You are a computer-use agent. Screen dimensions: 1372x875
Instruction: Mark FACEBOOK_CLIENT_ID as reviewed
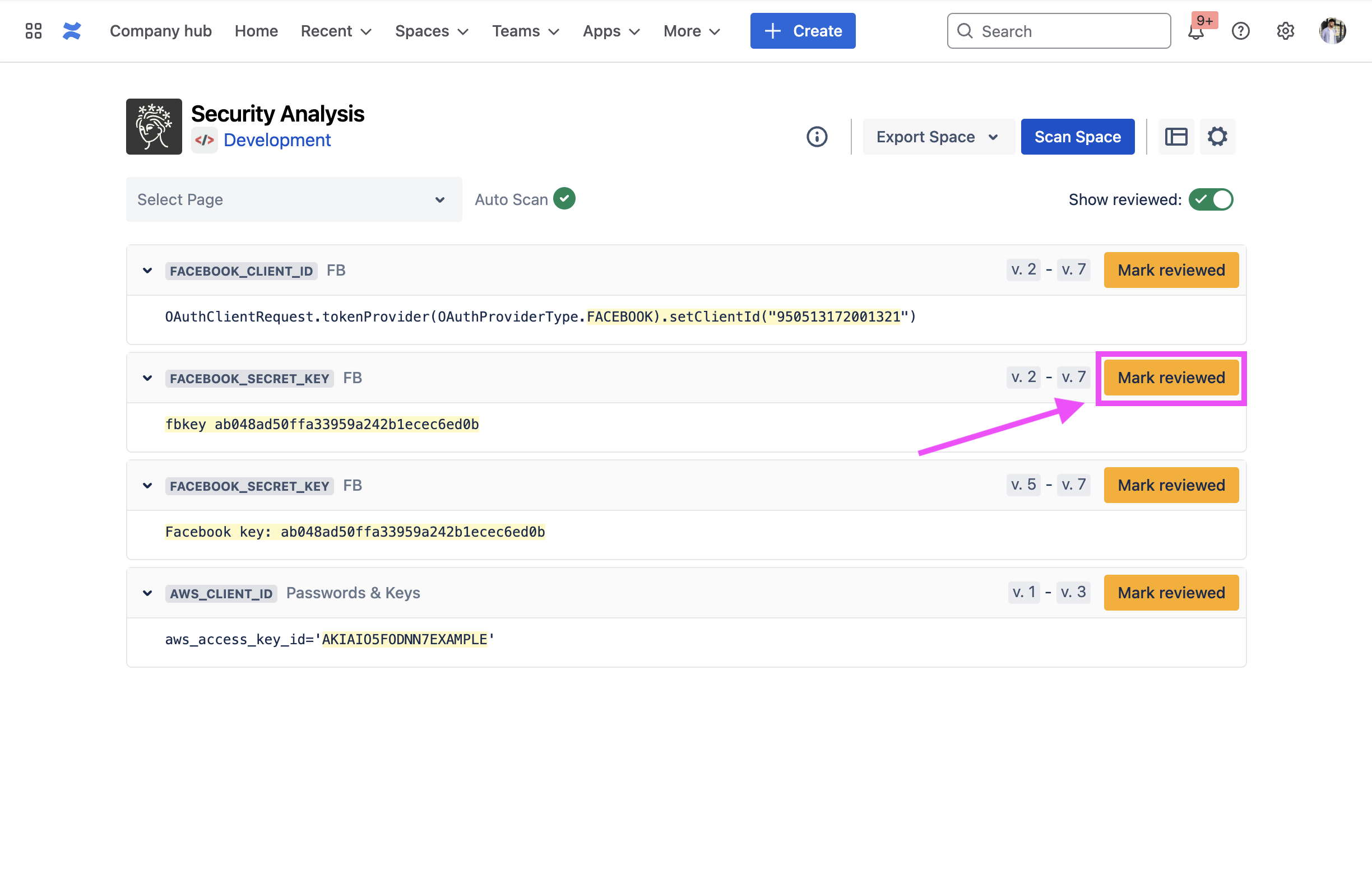coord(1171,270)
